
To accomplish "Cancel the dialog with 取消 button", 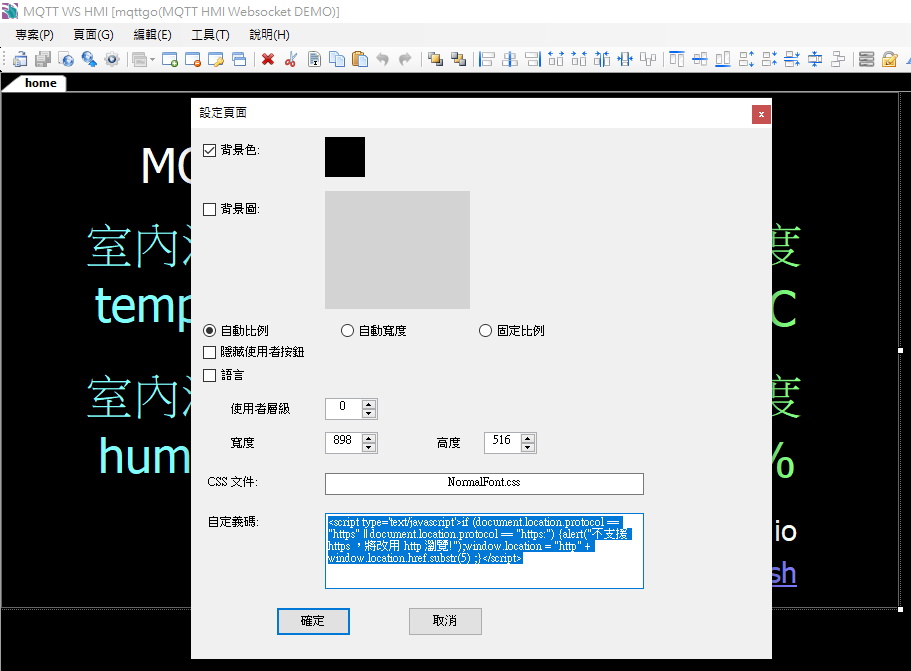I will (x=445, y=621).
